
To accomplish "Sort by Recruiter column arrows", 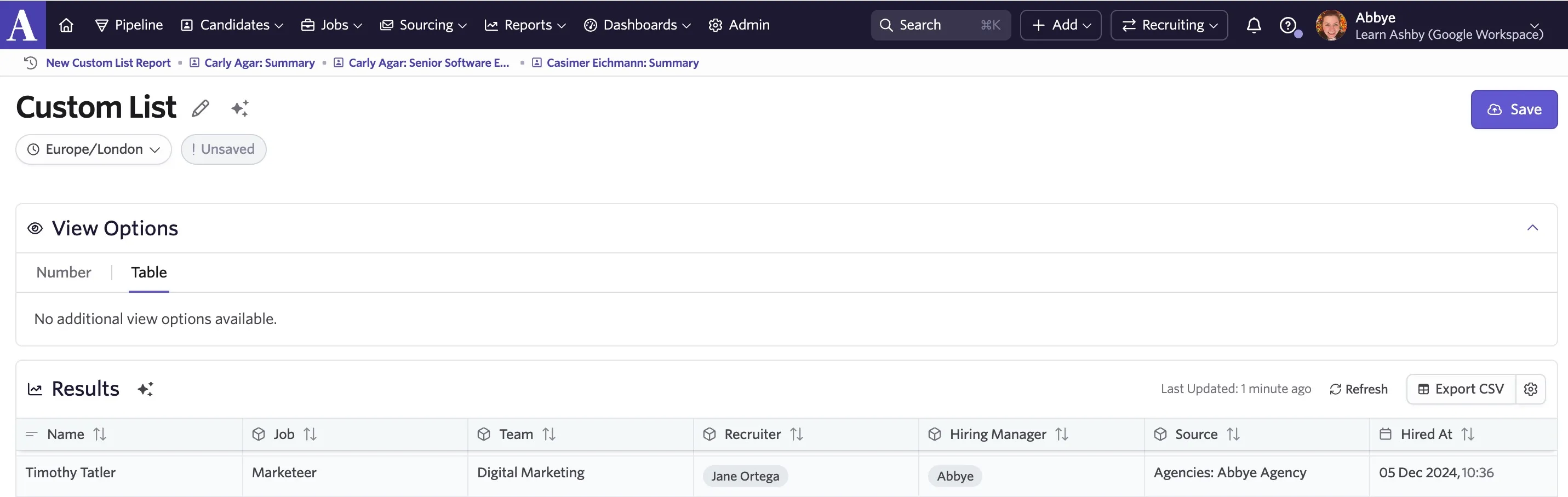I will [x=797, y=434].
